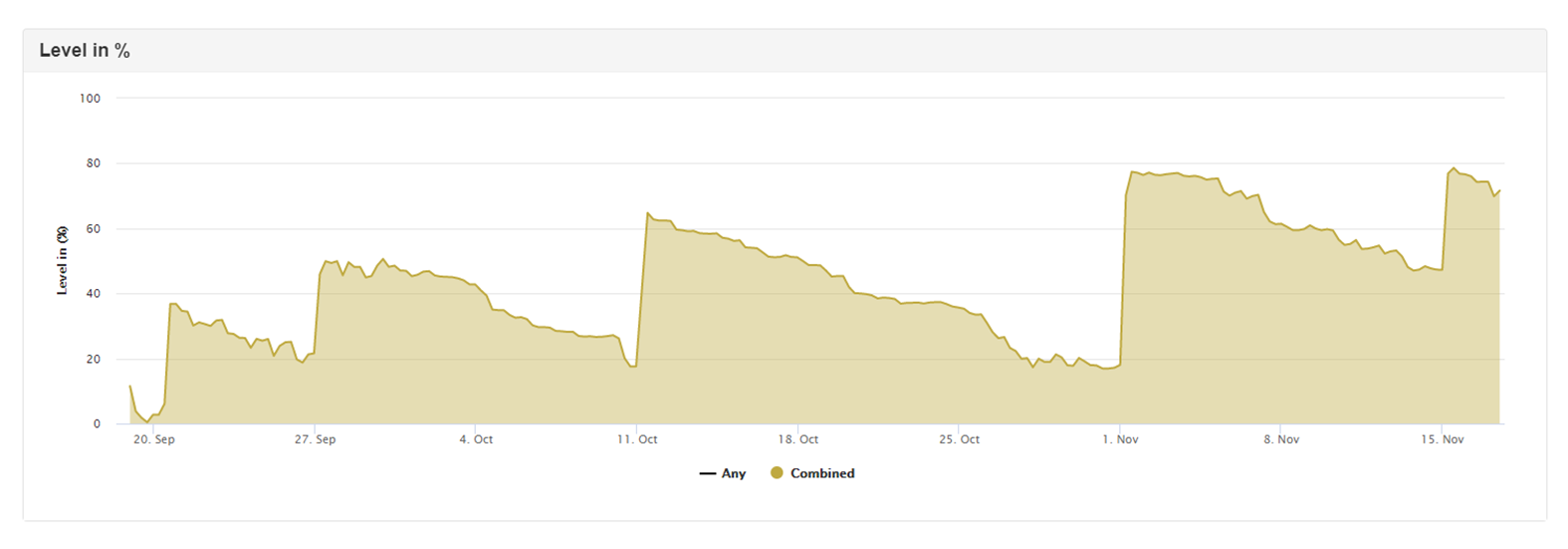Click the chart peak near 11 October
Viewport: 1568px width, 549px height.
(647, 212)
